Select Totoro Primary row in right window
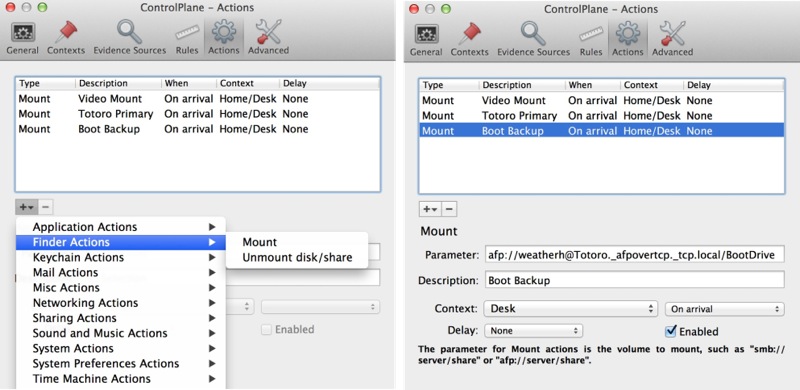800x390 pixels. point(602,116)
